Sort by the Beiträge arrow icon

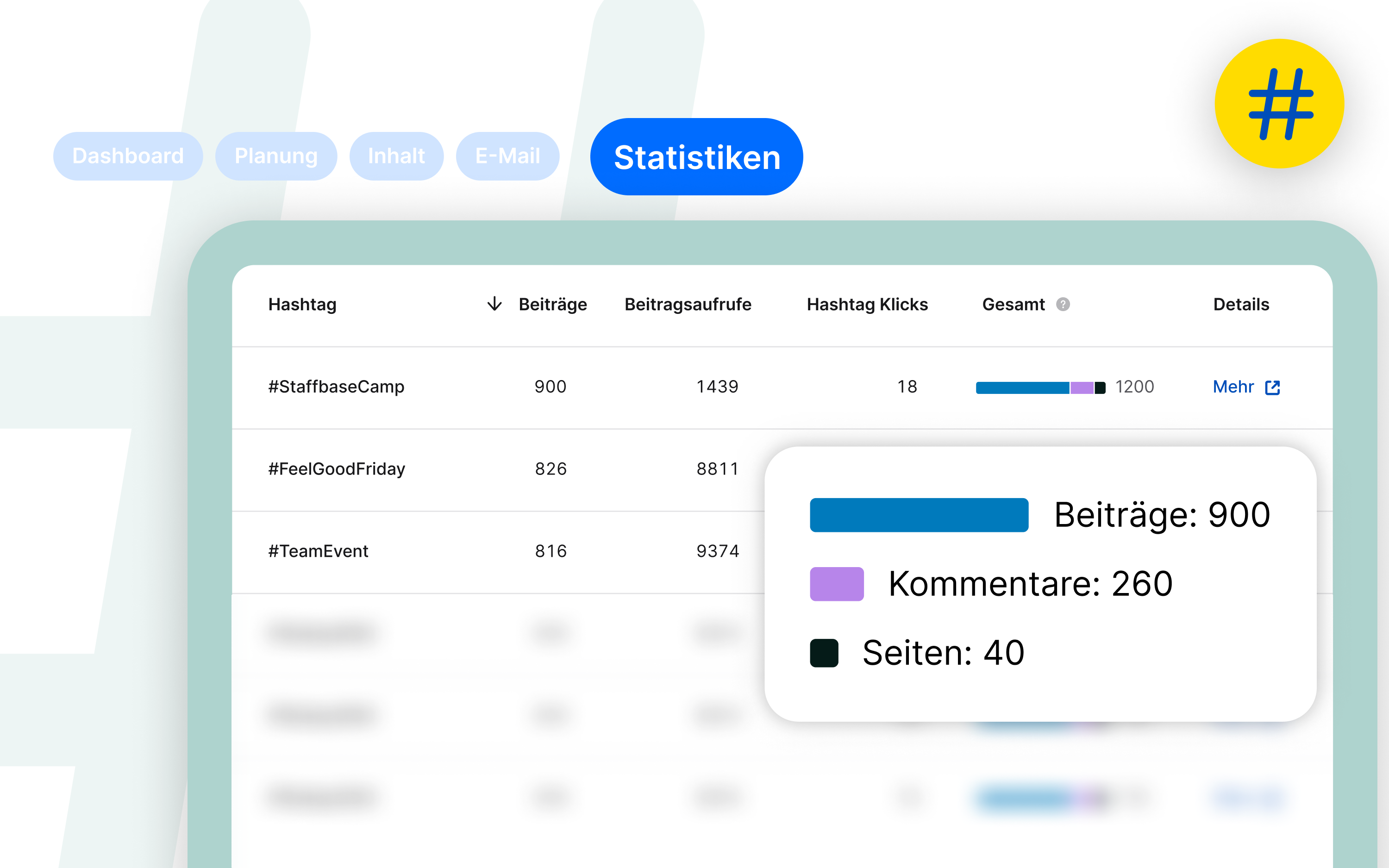(494, 304)
